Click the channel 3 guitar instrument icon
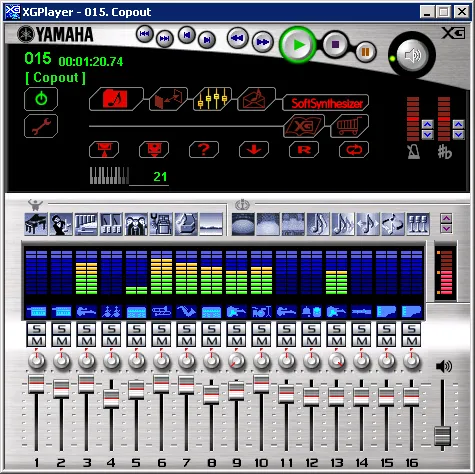The height and width of the screenshot is (474, 475). tap(86, 312)
